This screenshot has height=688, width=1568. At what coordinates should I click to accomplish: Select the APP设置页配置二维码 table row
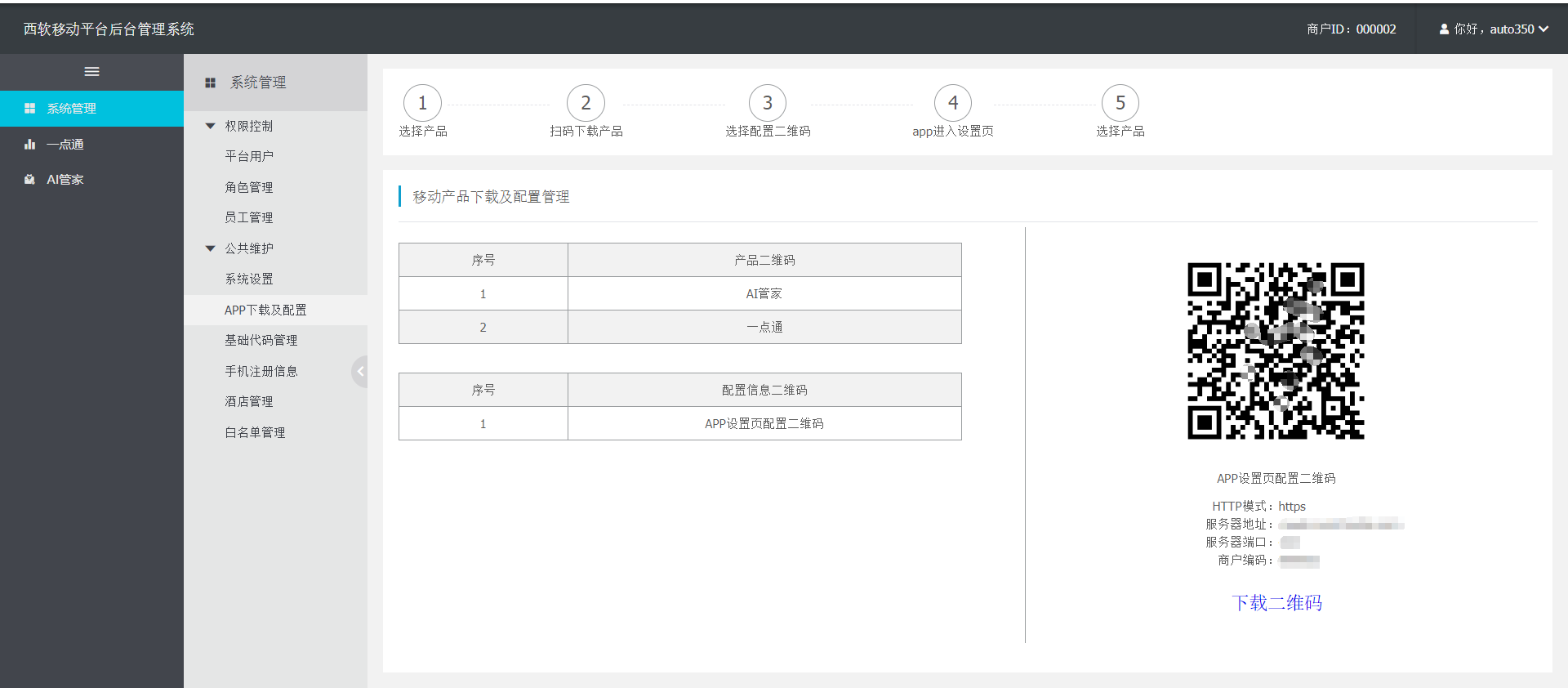pos(680,424)
